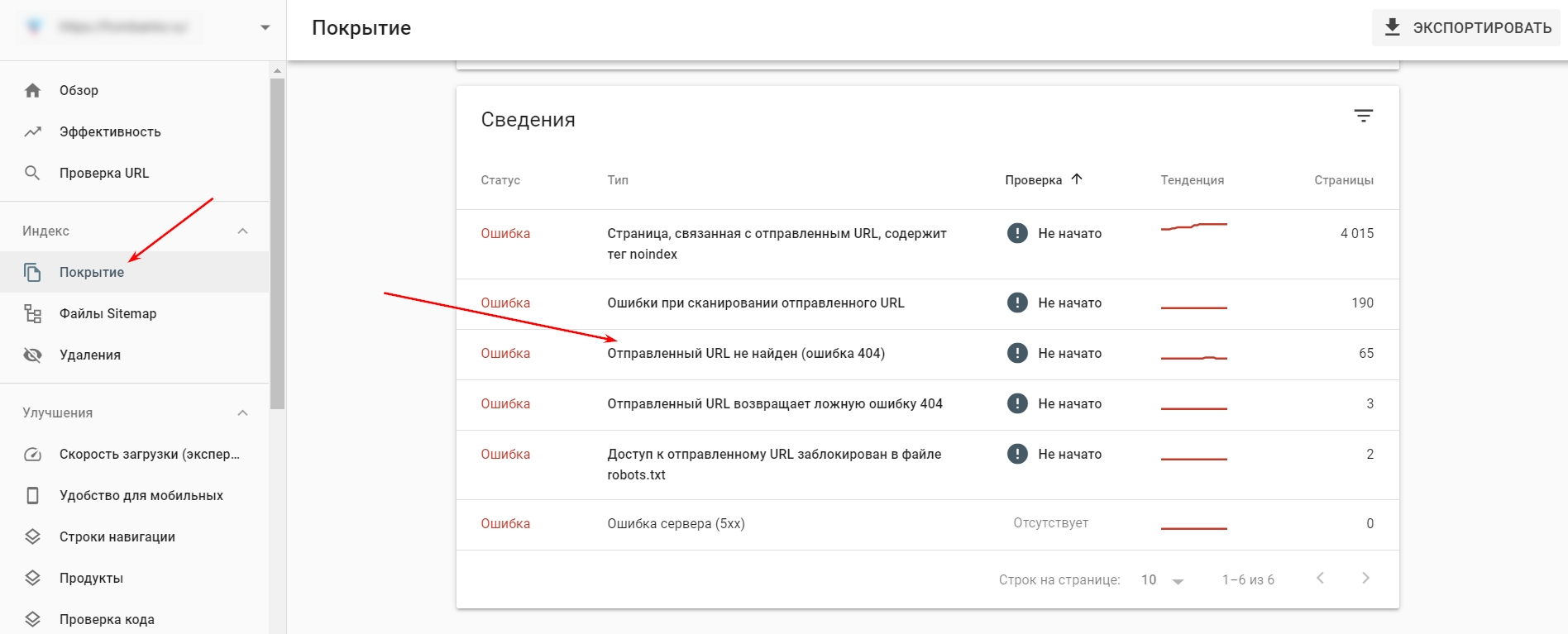Click the download icon in Экспортировать
This screenshot has width=1568, height=634.
pos(1393,27)
